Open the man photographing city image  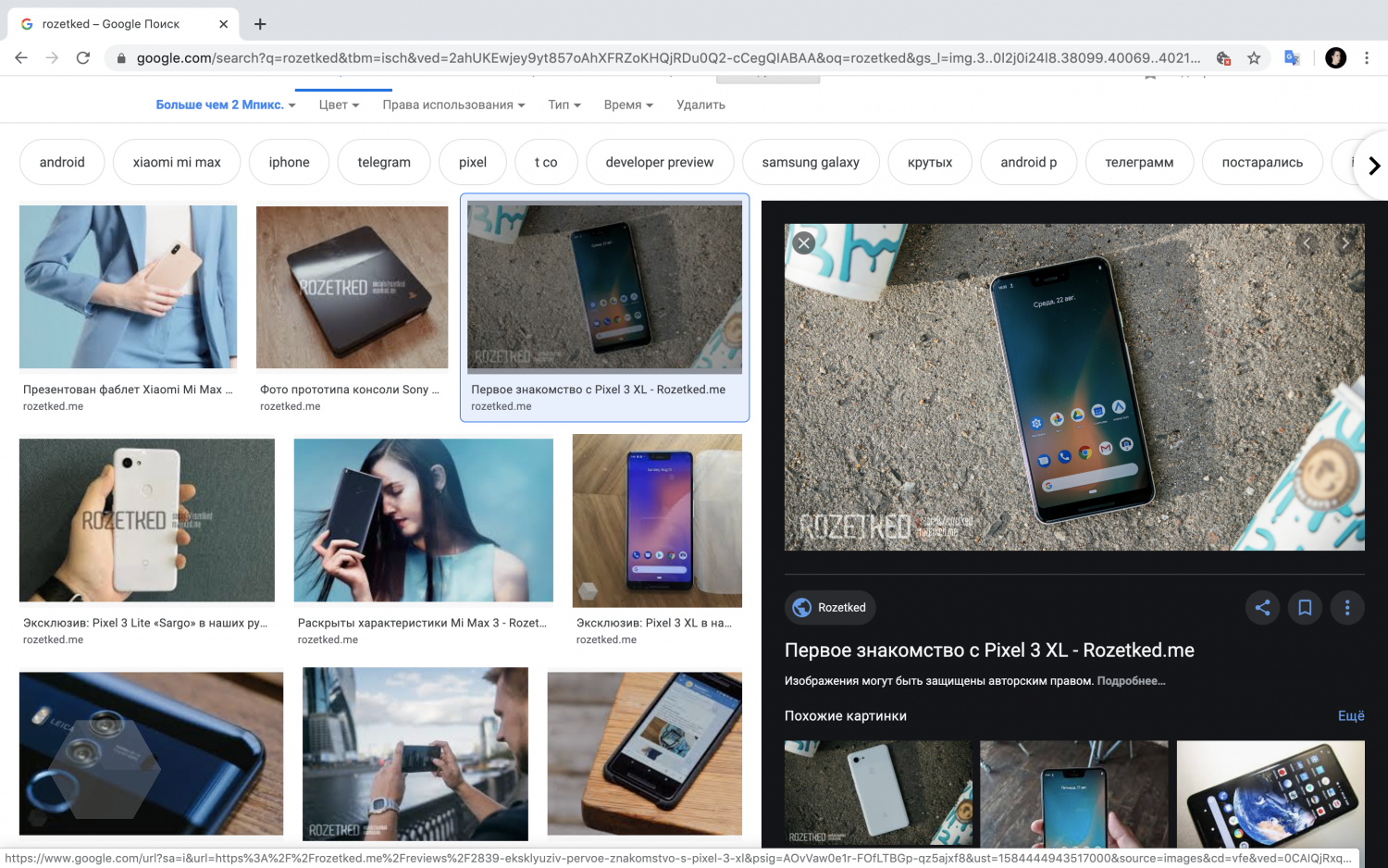pyautogui.click(x=415, y=754)
